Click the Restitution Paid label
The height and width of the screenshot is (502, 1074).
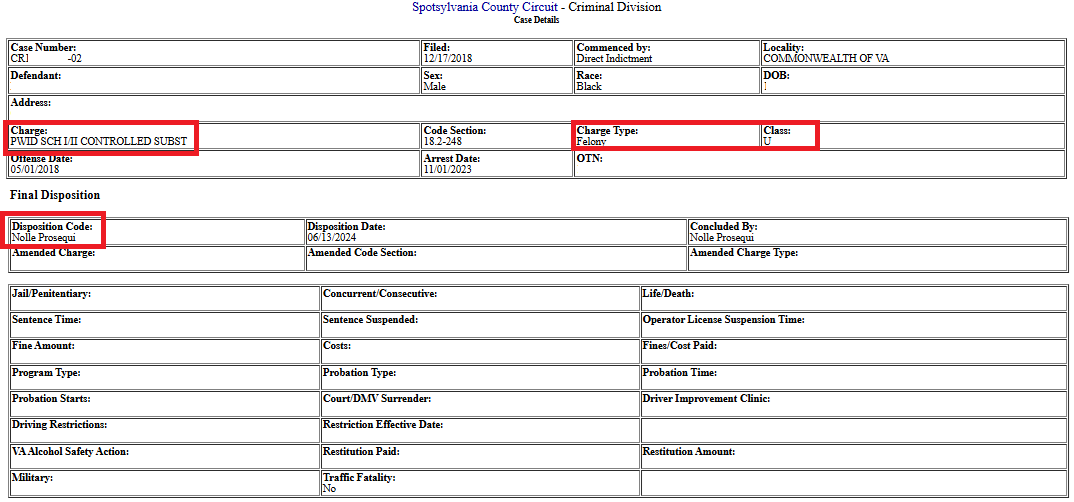362,451
